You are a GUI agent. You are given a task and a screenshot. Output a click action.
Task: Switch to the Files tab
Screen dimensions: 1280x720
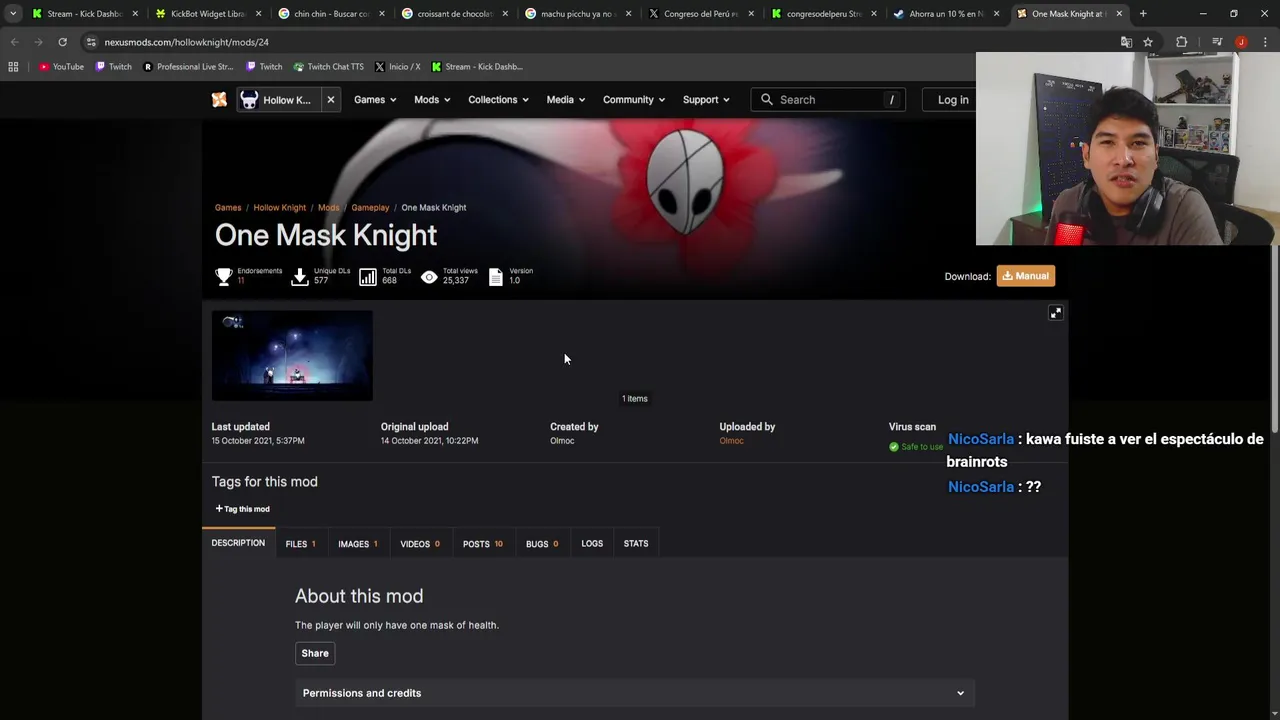click(300, 544)
